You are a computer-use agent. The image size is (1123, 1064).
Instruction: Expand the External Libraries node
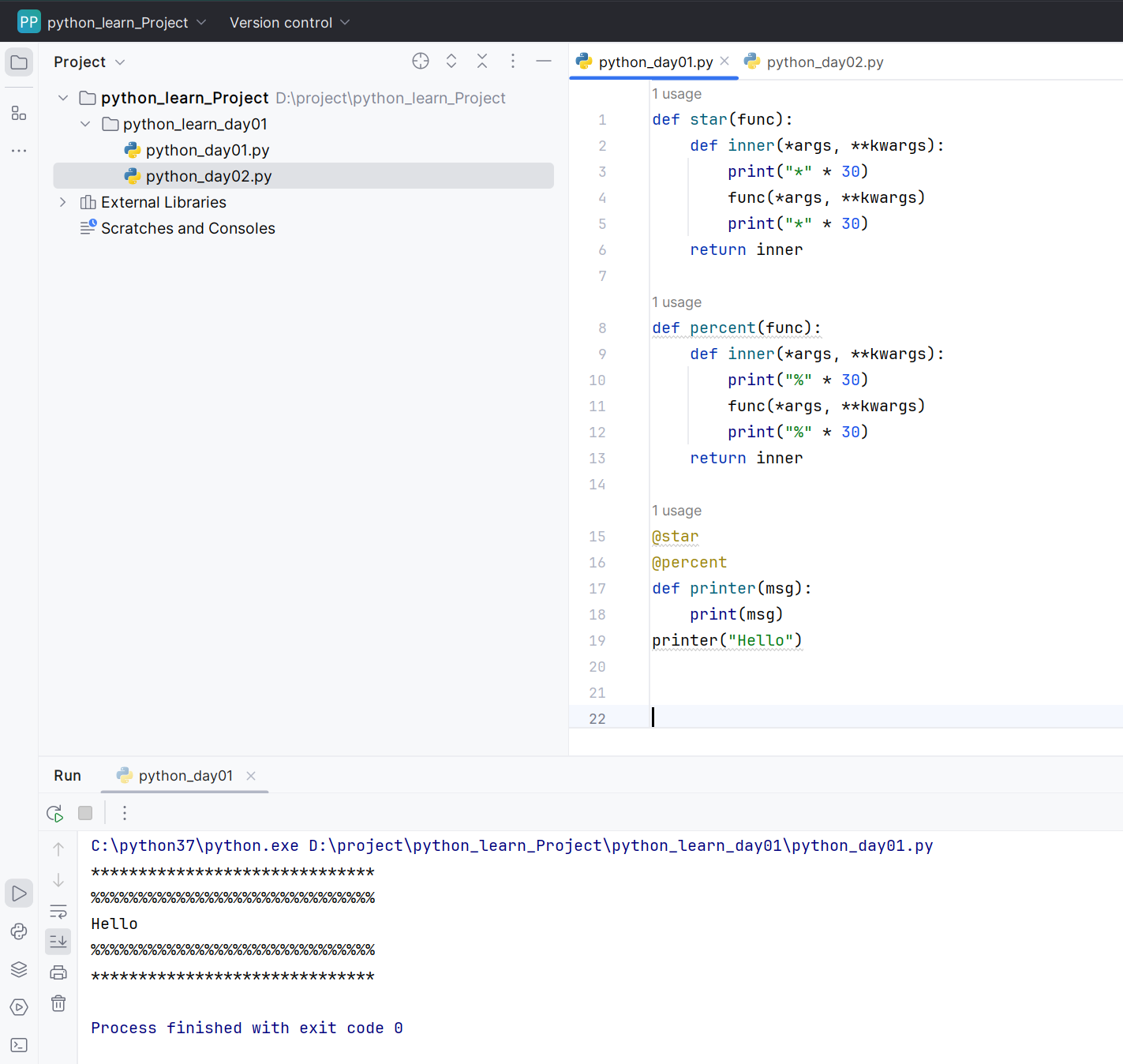(x=63, y=202)
